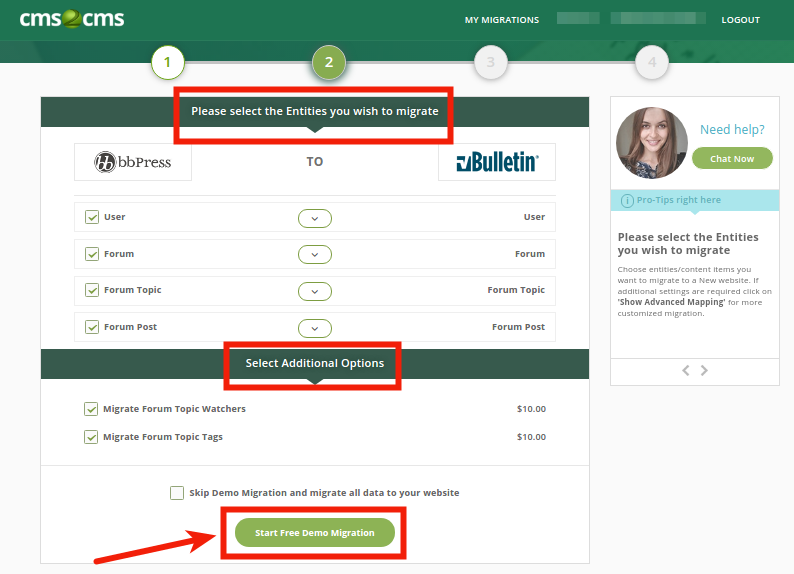Click the target Forum Post label

click(x=518, y=327)
